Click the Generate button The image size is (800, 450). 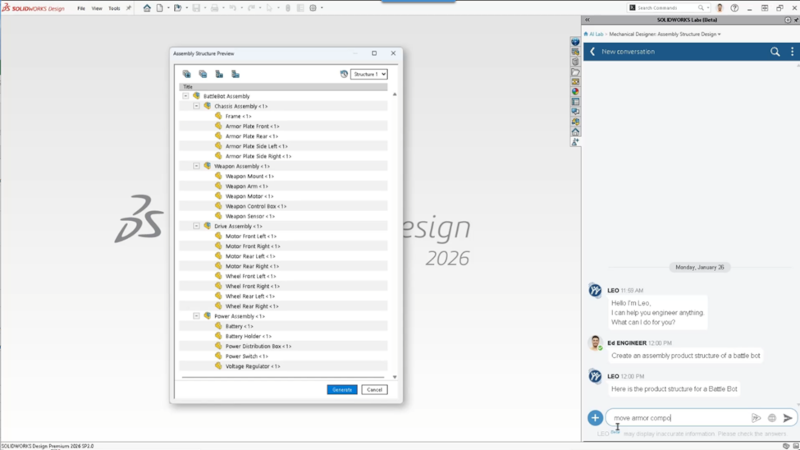coord(341,389)
